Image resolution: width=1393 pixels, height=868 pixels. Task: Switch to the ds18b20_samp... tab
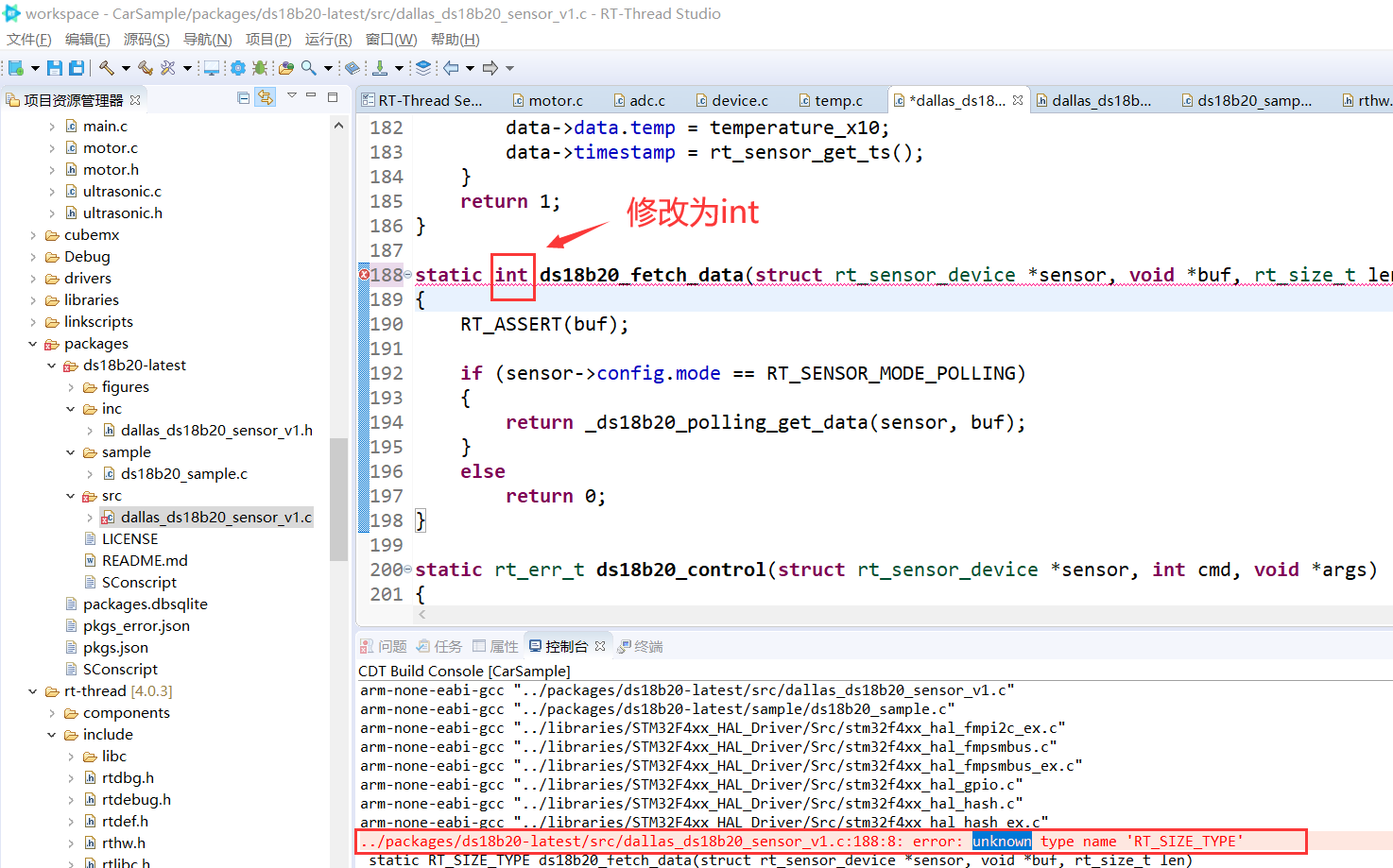1247,100
